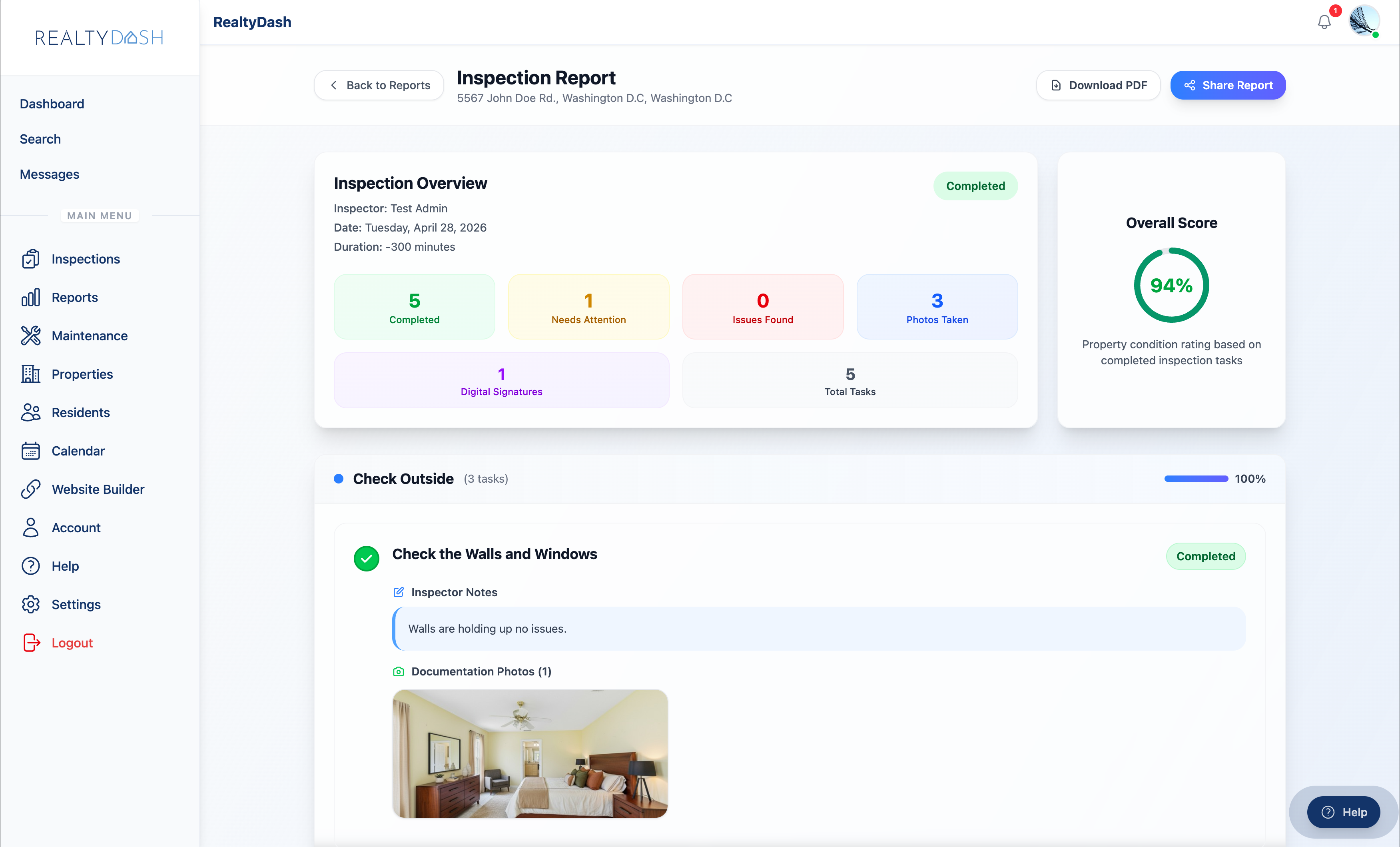This screenshot has height=847, width=1400.
Task: Click the Calendar icon in sidebar
Action: (x=31, y=451)
